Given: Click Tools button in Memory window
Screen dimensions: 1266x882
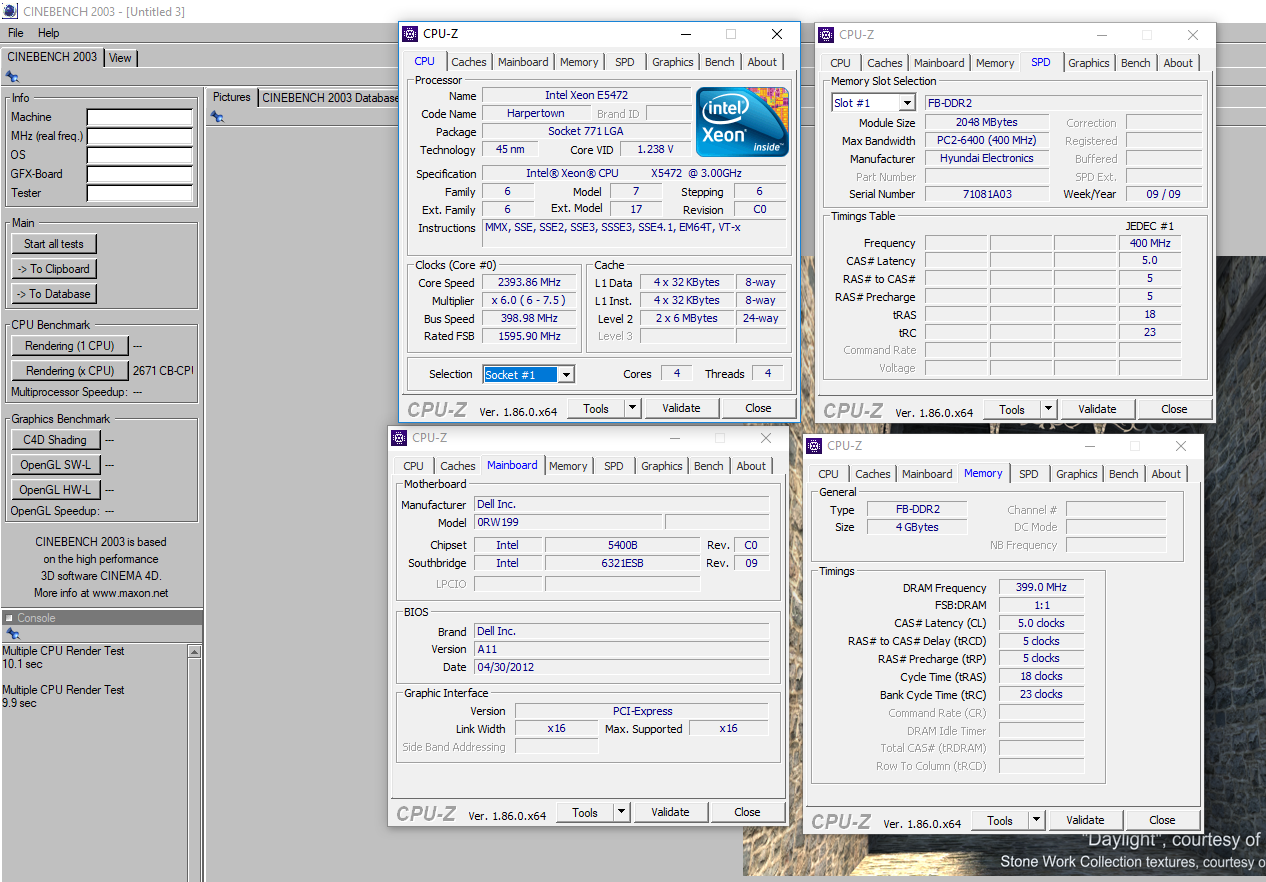Looking at the screenshot, I should tap(1000, 821).
